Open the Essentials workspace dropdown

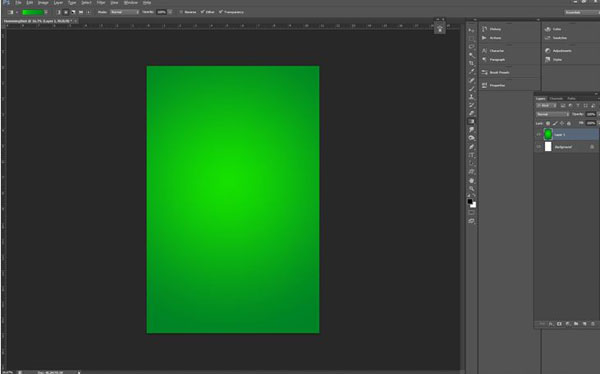tap(582, 12)
